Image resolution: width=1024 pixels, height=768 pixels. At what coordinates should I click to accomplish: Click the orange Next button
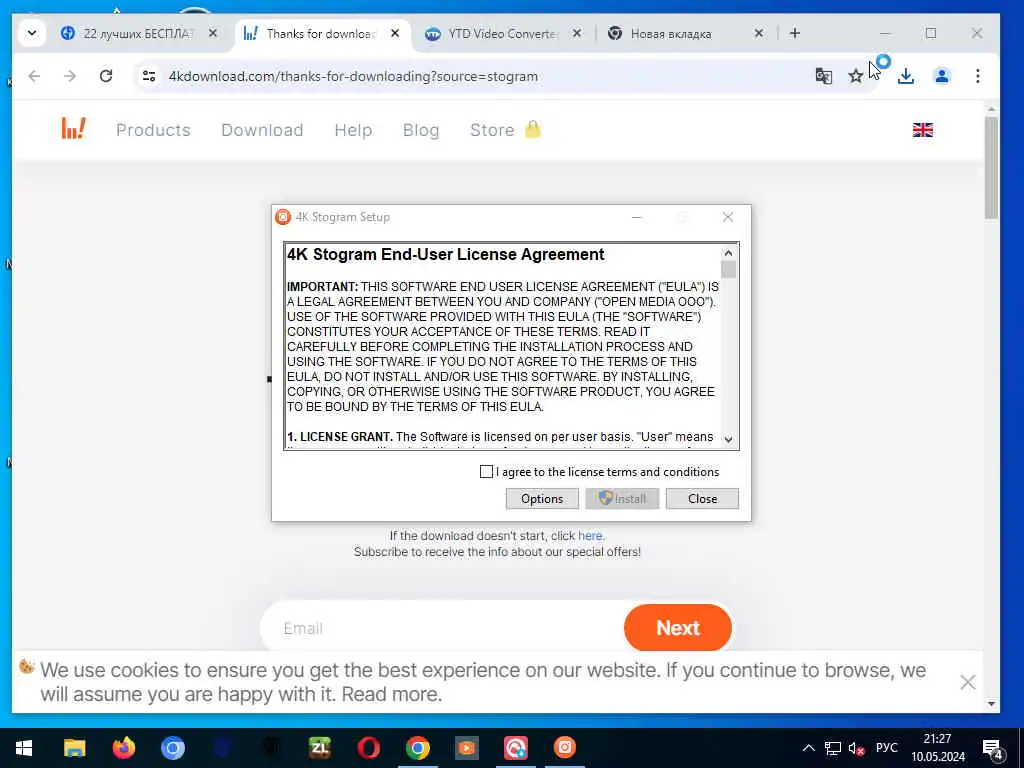(677, 627)
